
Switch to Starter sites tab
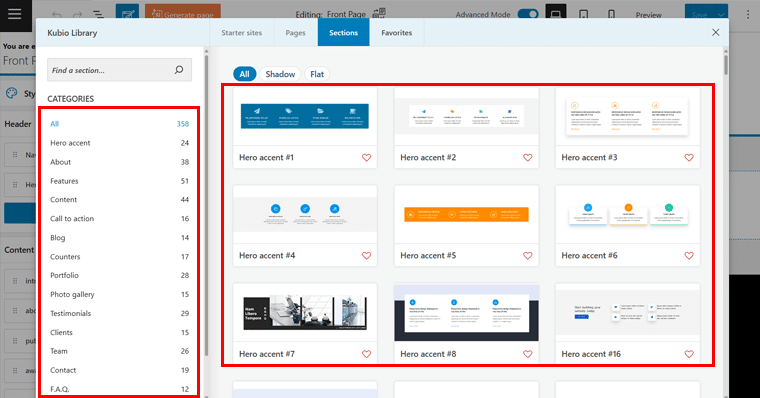[x=241, y=32]
